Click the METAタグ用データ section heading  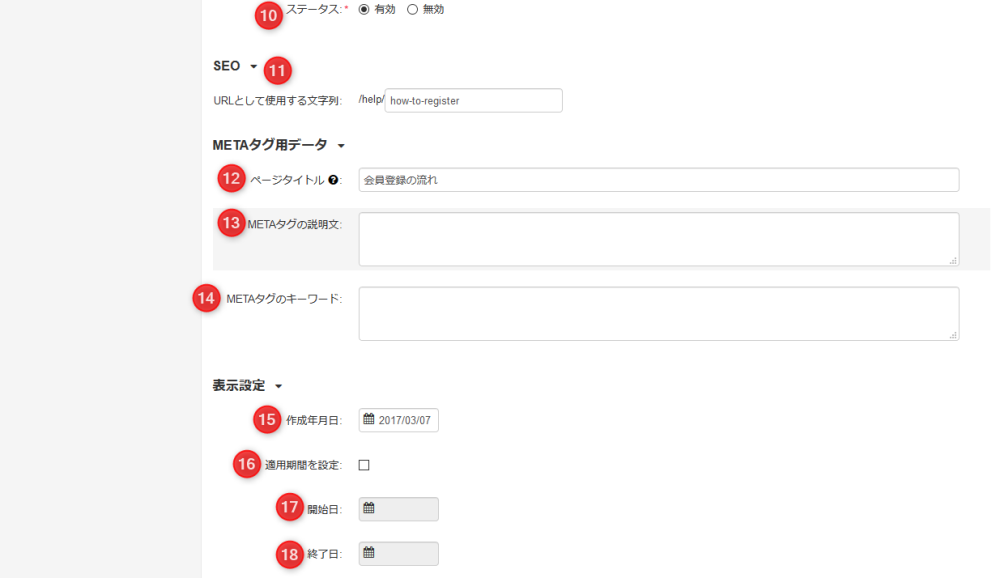270,145
